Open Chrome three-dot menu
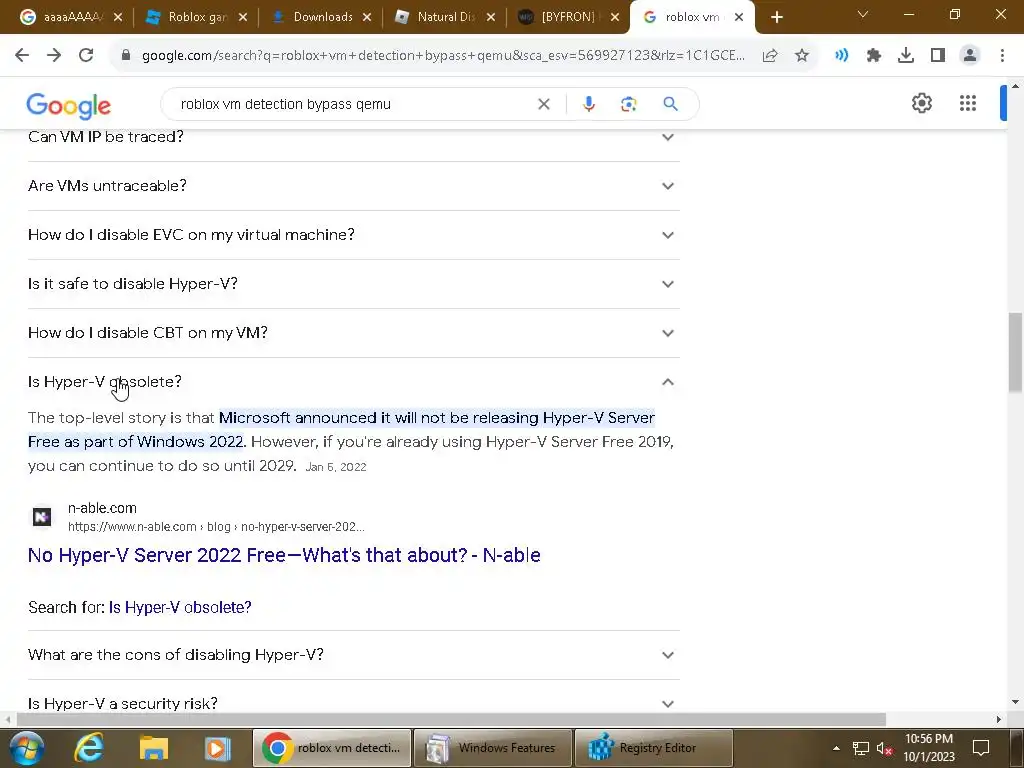The width and height of the screenshot is (1024, 768). click(x=1002, y=56)
